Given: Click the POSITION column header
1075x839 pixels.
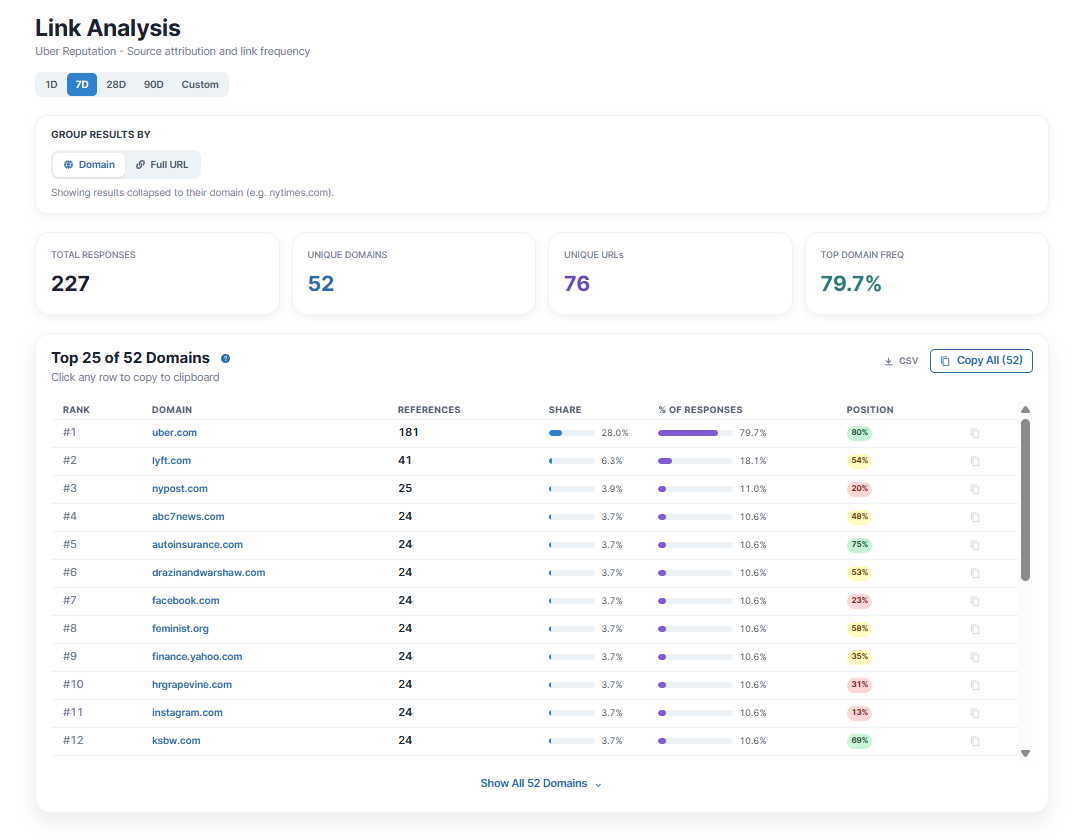Looking at the screenshot, I should (x=870, y=410).
